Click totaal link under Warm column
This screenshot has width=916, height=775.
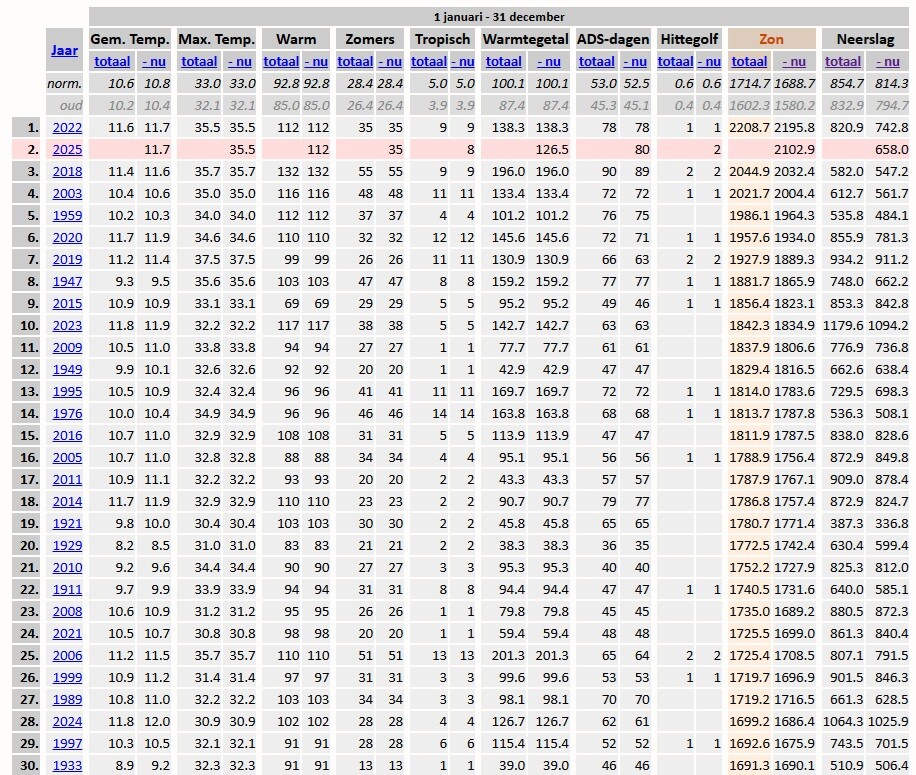pyautogui.click(x=282, y=62)
